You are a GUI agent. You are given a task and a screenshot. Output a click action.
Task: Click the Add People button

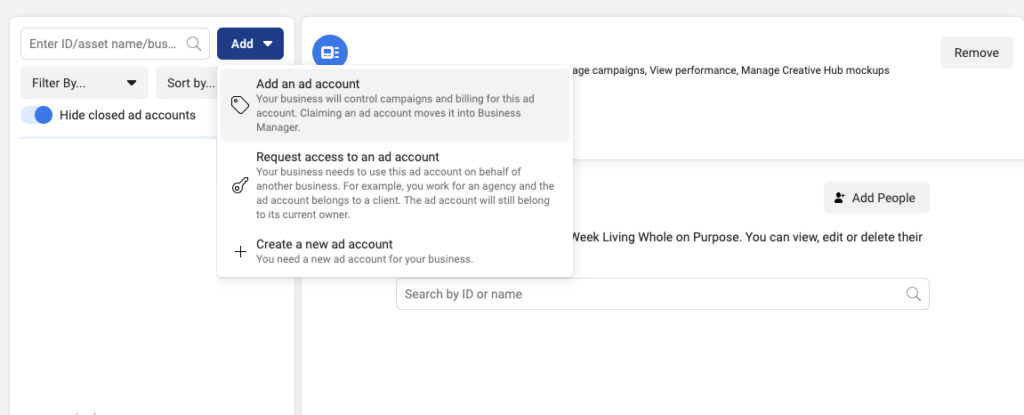point(876,198)
